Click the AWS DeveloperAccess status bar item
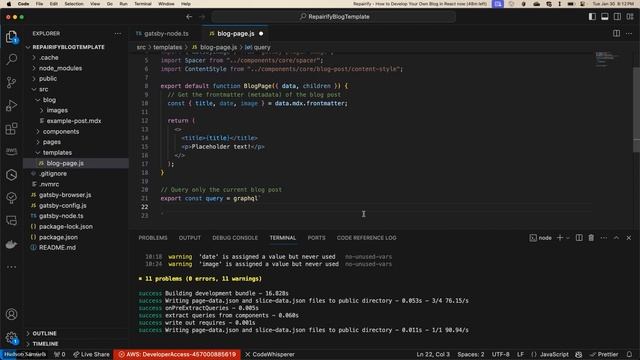 [177, 354]
